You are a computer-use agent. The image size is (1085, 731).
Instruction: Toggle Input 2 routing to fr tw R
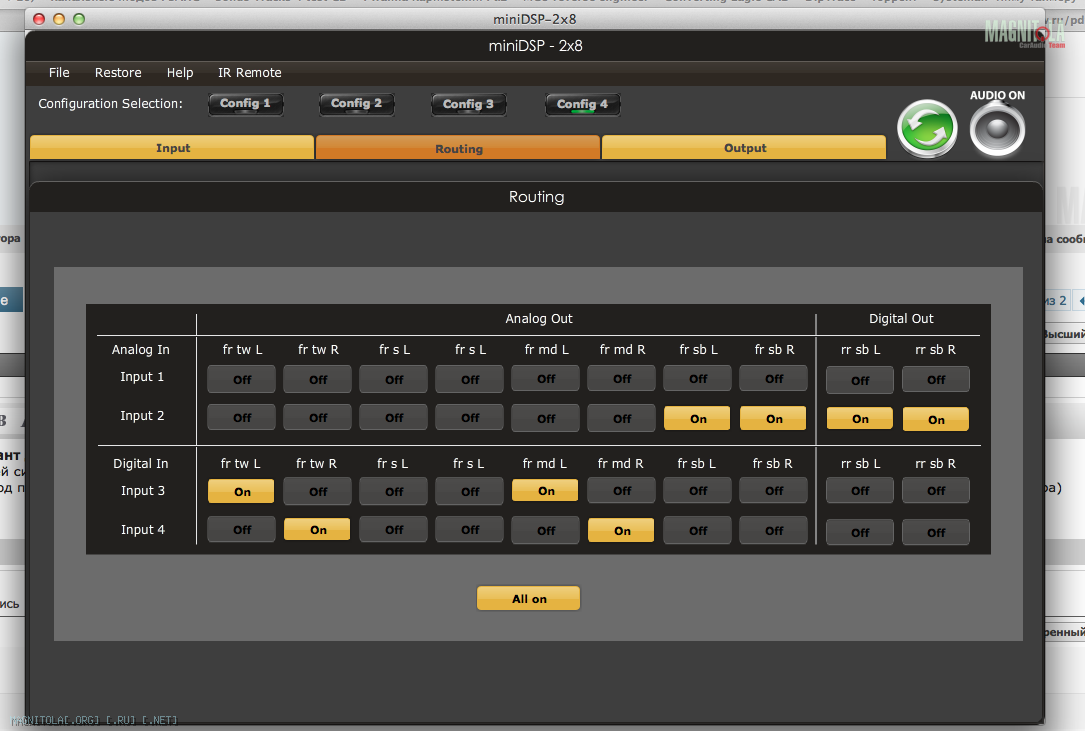[x=318, y=417]
